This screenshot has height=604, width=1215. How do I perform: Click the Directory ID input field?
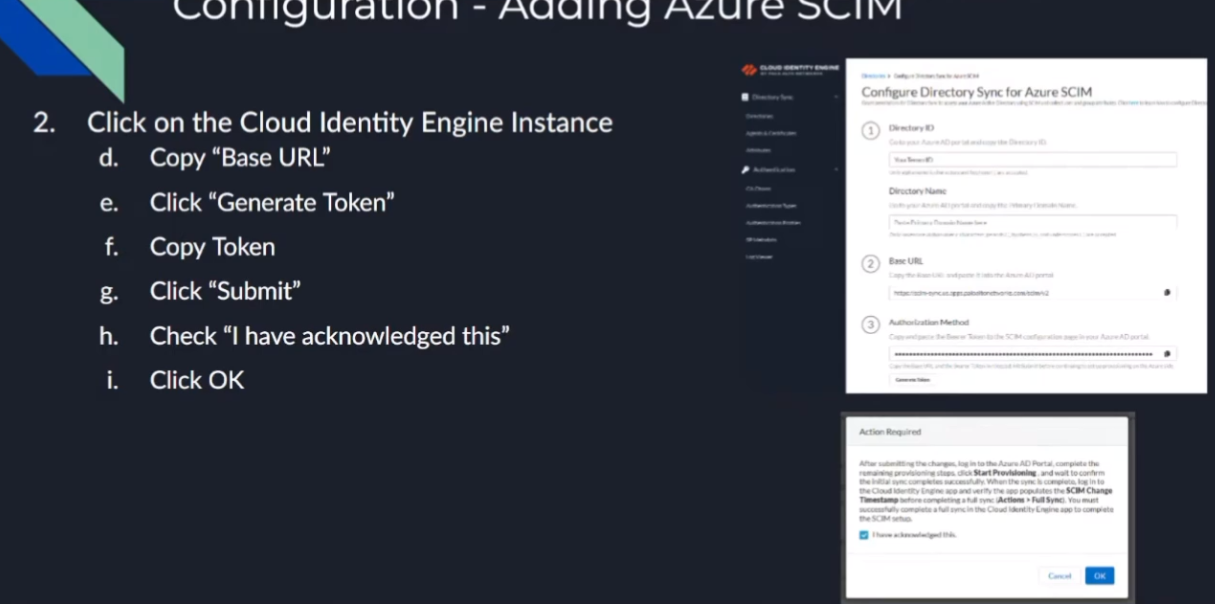(x=1033, y=159)
